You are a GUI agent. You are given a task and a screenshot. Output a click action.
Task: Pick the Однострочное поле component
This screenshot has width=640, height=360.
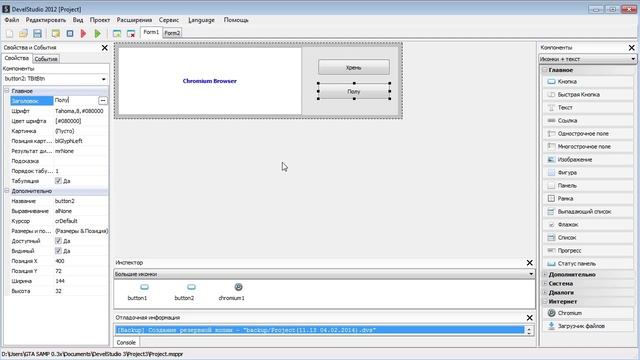coord(588,133)
